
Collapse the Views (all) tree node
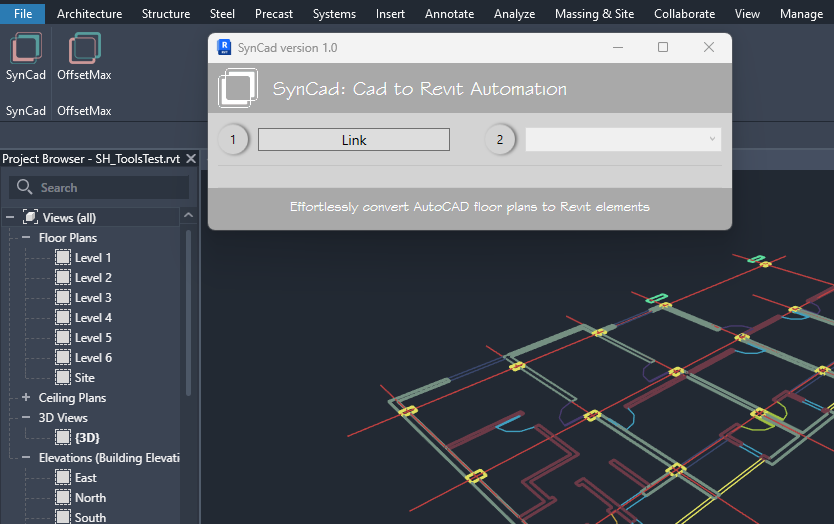point(10,217)
